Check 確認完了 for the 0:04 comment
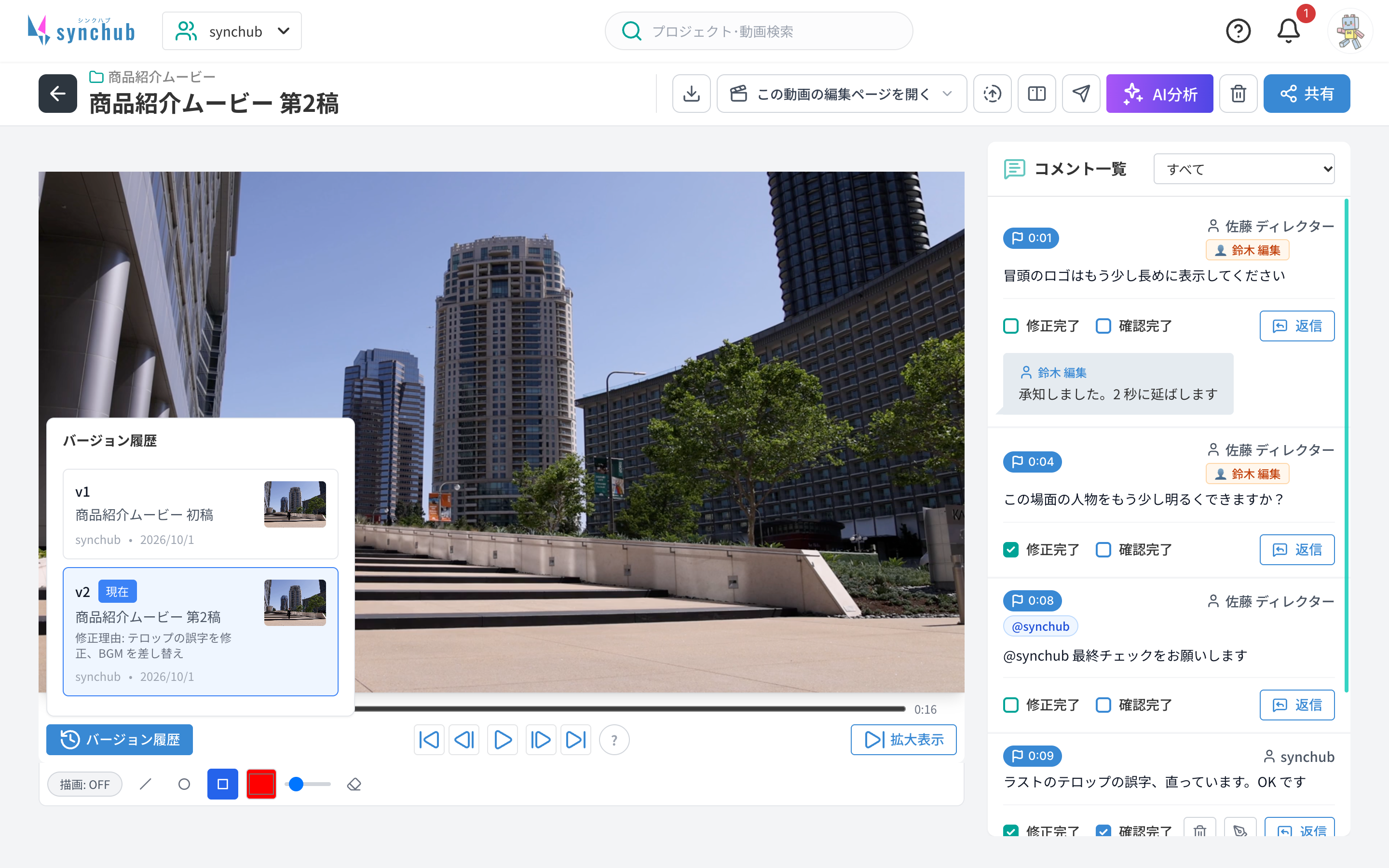1389x868 pixels. pyautogui.click(x=1103, y=550)
